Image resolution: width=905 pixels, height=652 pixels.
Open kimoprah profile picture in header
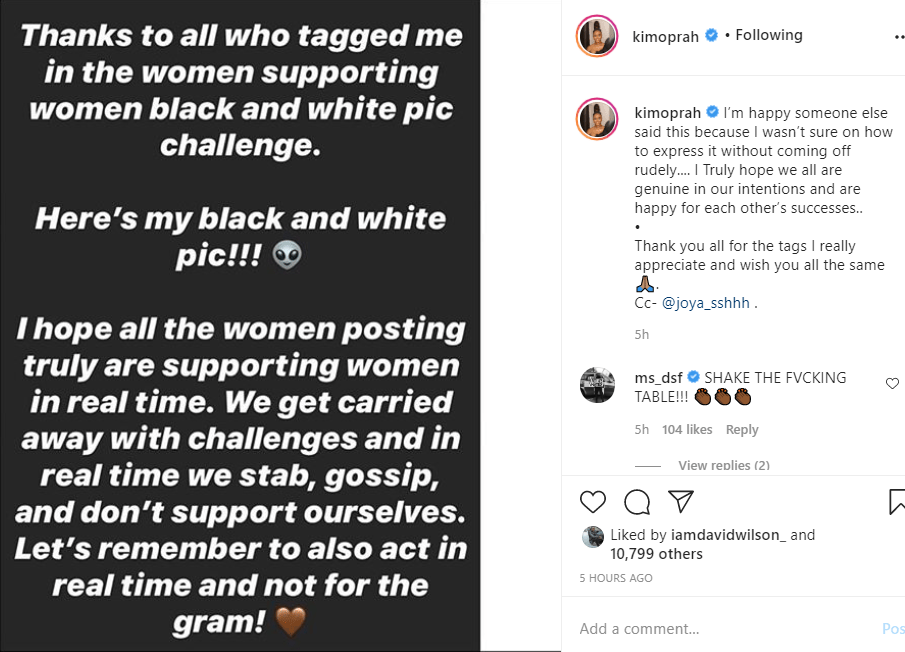pos(597,36)
